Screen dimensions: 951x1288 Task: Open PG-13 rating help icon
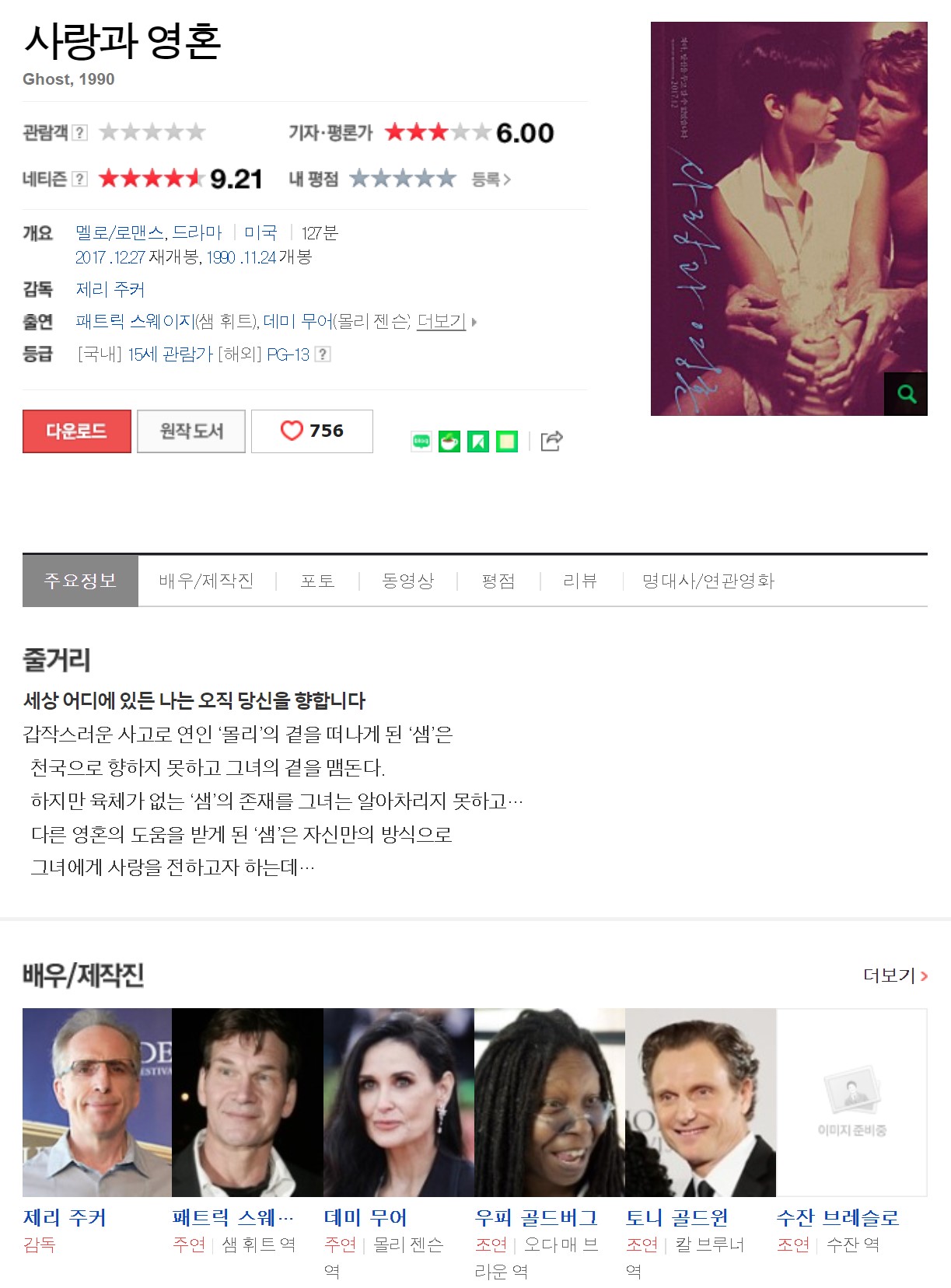pos(323,354)
